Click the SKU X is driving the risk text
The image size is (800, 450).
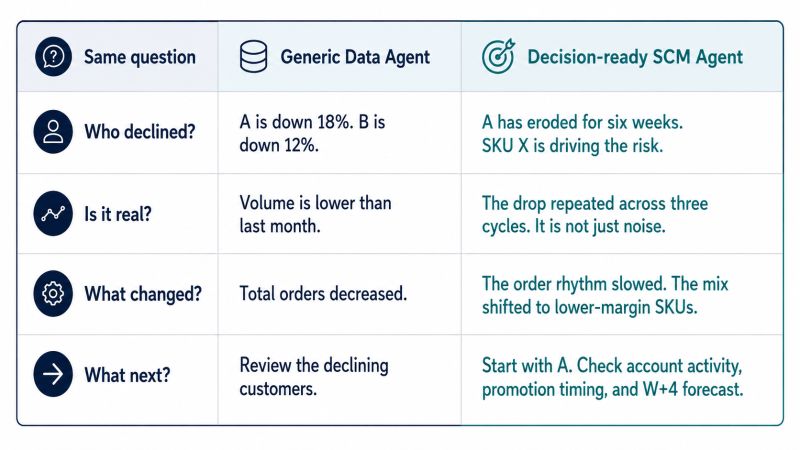(572, 146)
